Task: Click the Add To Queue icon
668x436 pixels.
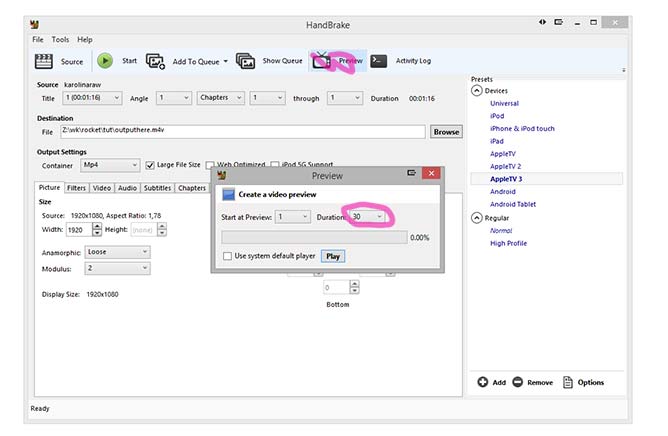Action: tap(155, 61)
